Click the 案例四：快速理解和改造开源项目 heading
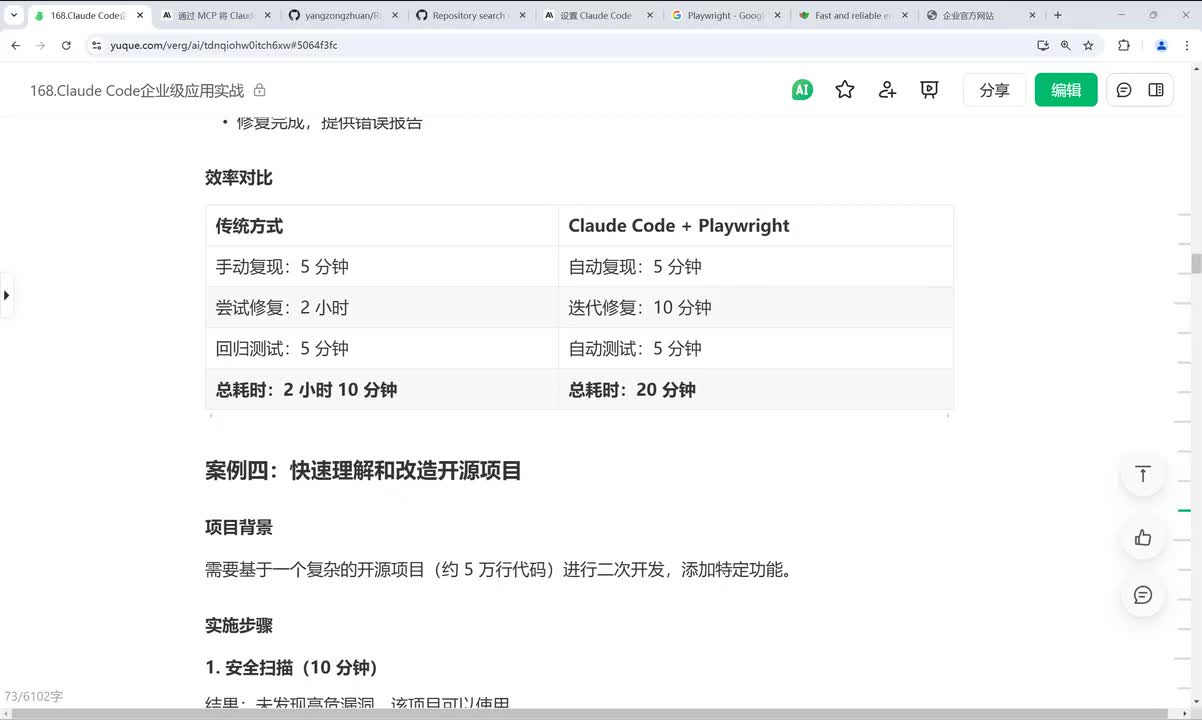Image resolution: width=1202 pixels, height=720 pixels. 364,471
